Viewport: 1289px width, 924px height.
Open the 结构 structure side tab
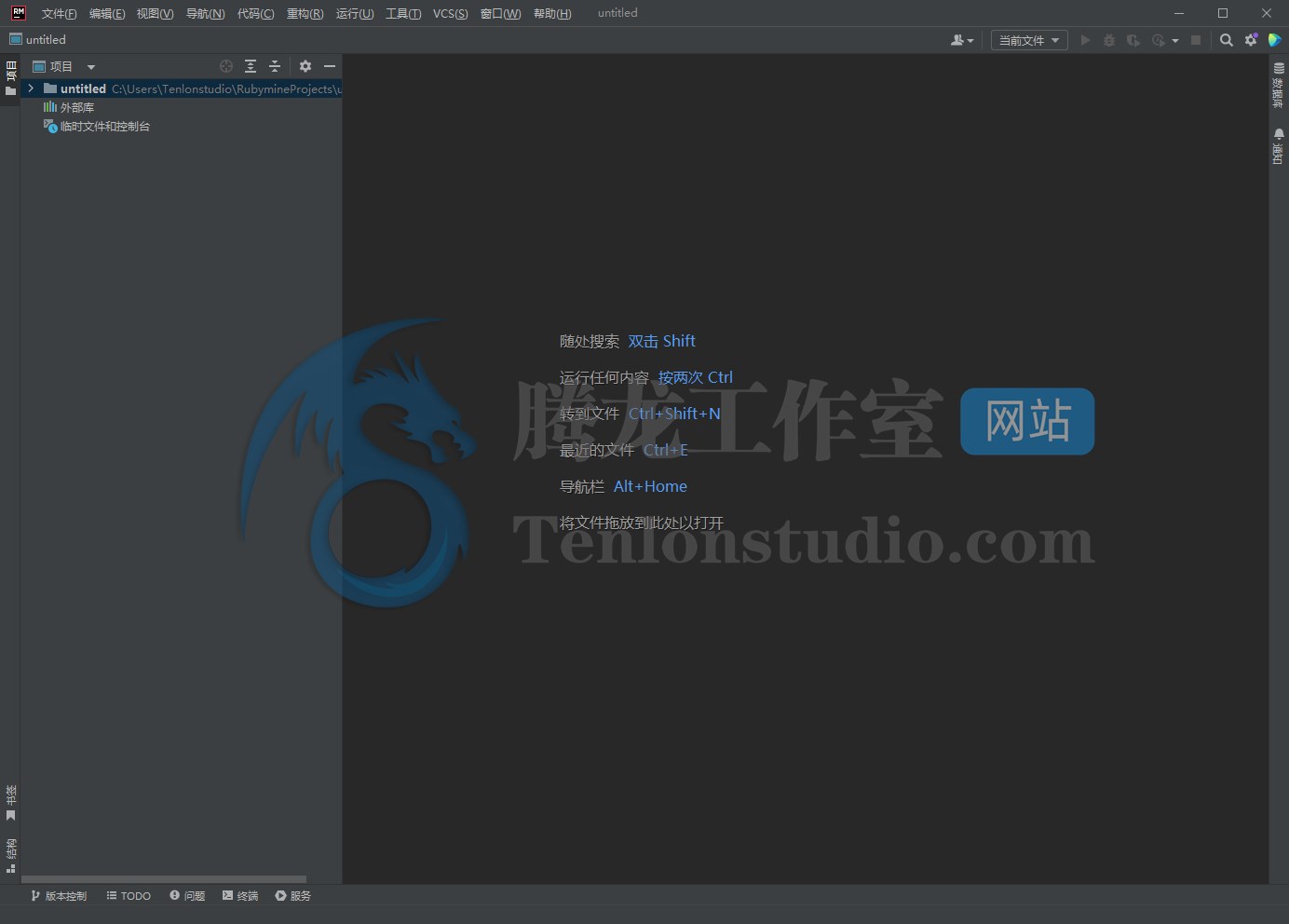(x=10, y=856)
